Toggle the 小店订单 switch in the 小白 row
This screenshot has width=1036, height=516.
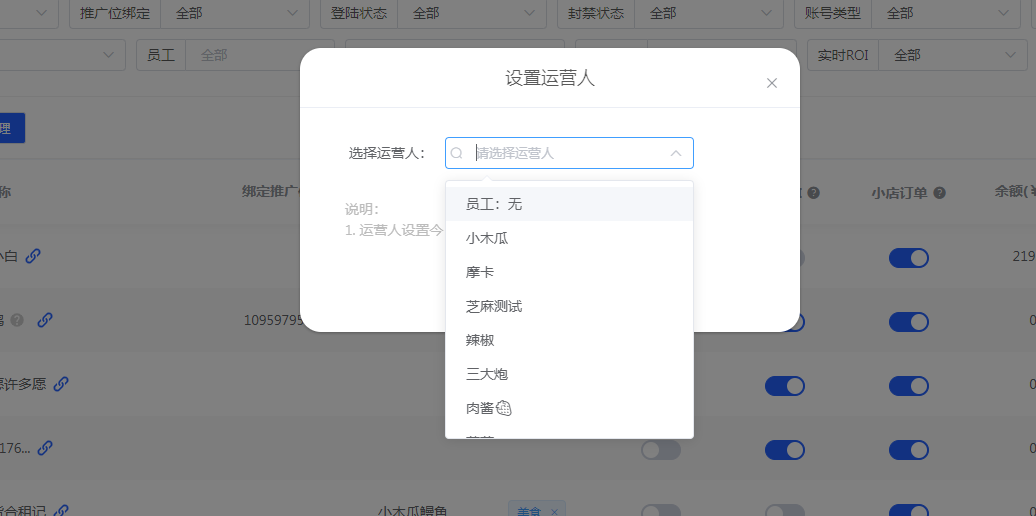point(908,258)
